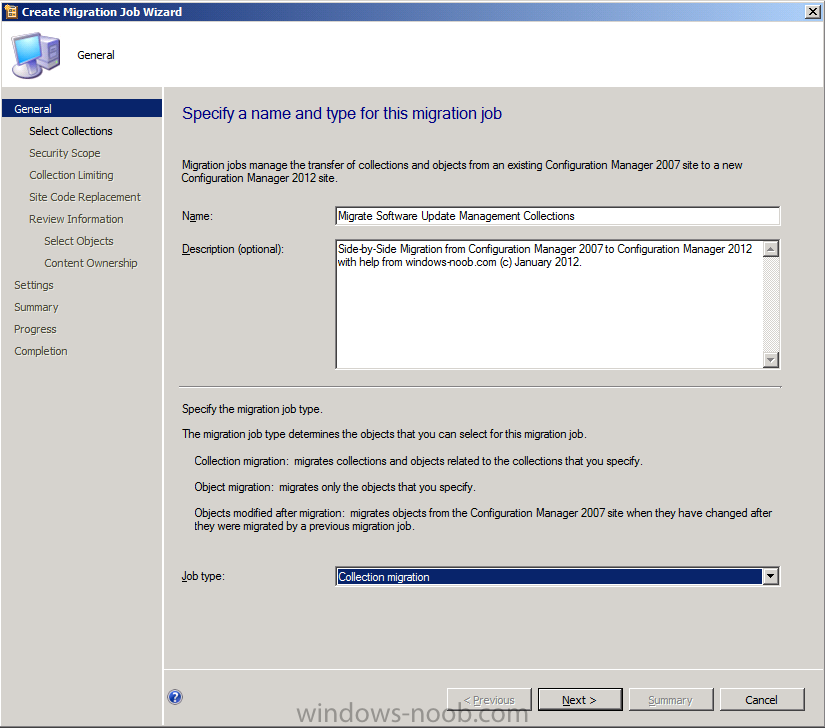Click the selected Collection migration combo value
The image size is (825, 728).
click(x=549, y=577)
